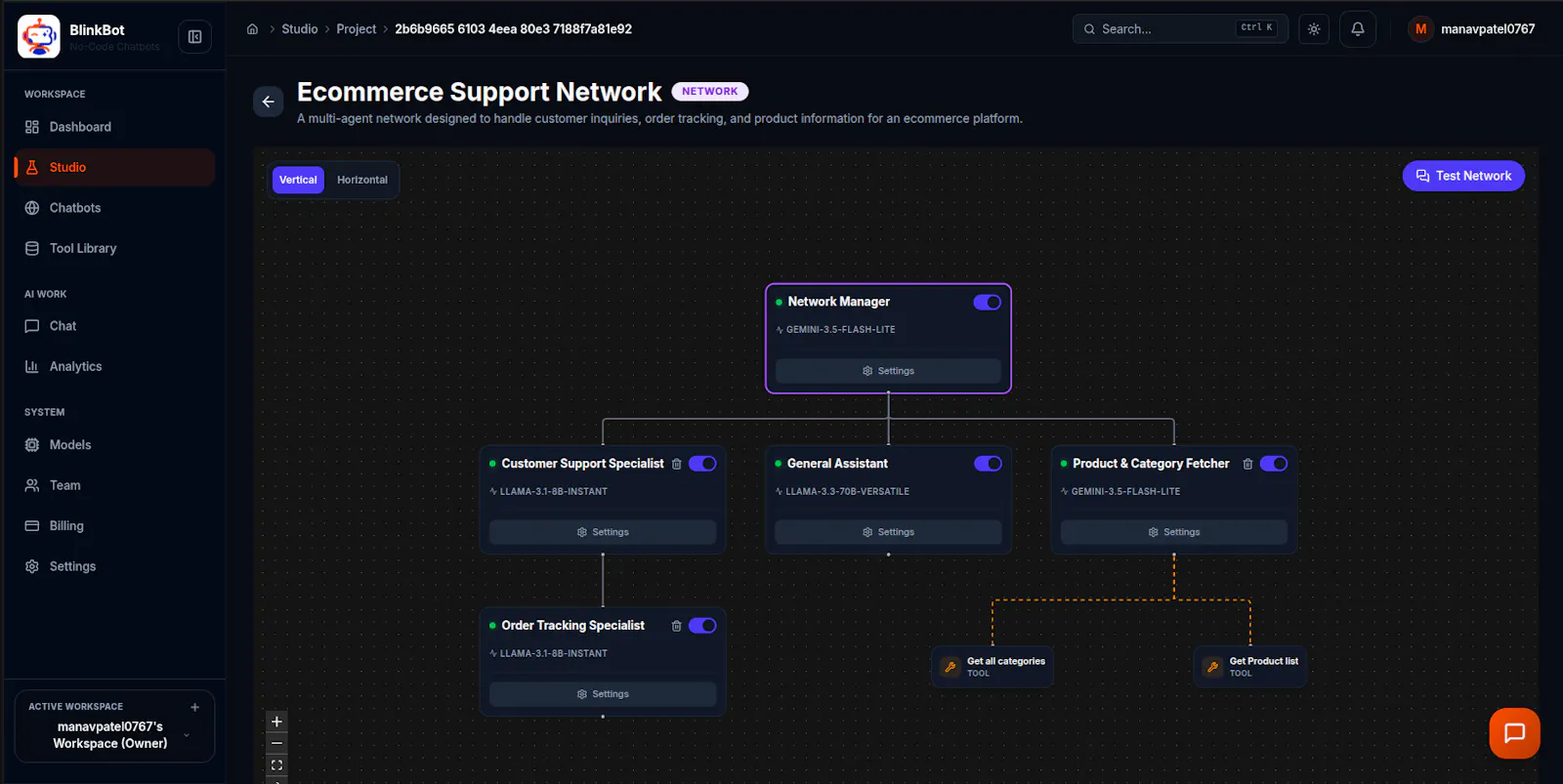Open Models page

[114, 444]
